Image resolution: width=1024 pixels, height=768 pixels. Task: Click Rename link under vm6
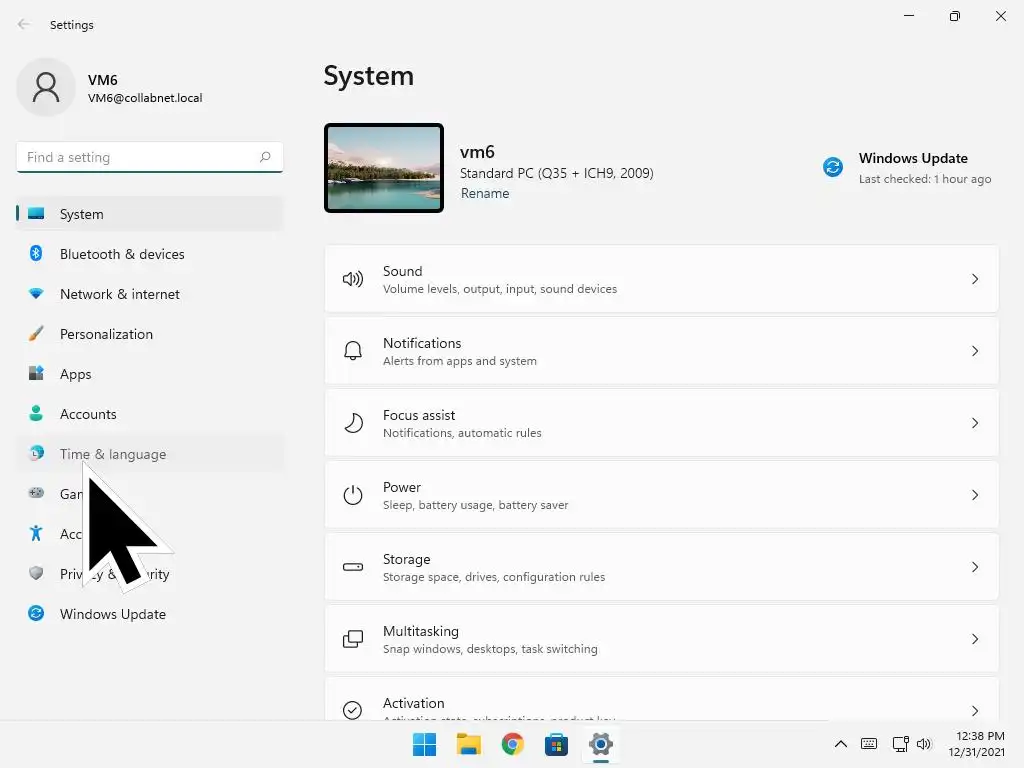pos(485,193)
